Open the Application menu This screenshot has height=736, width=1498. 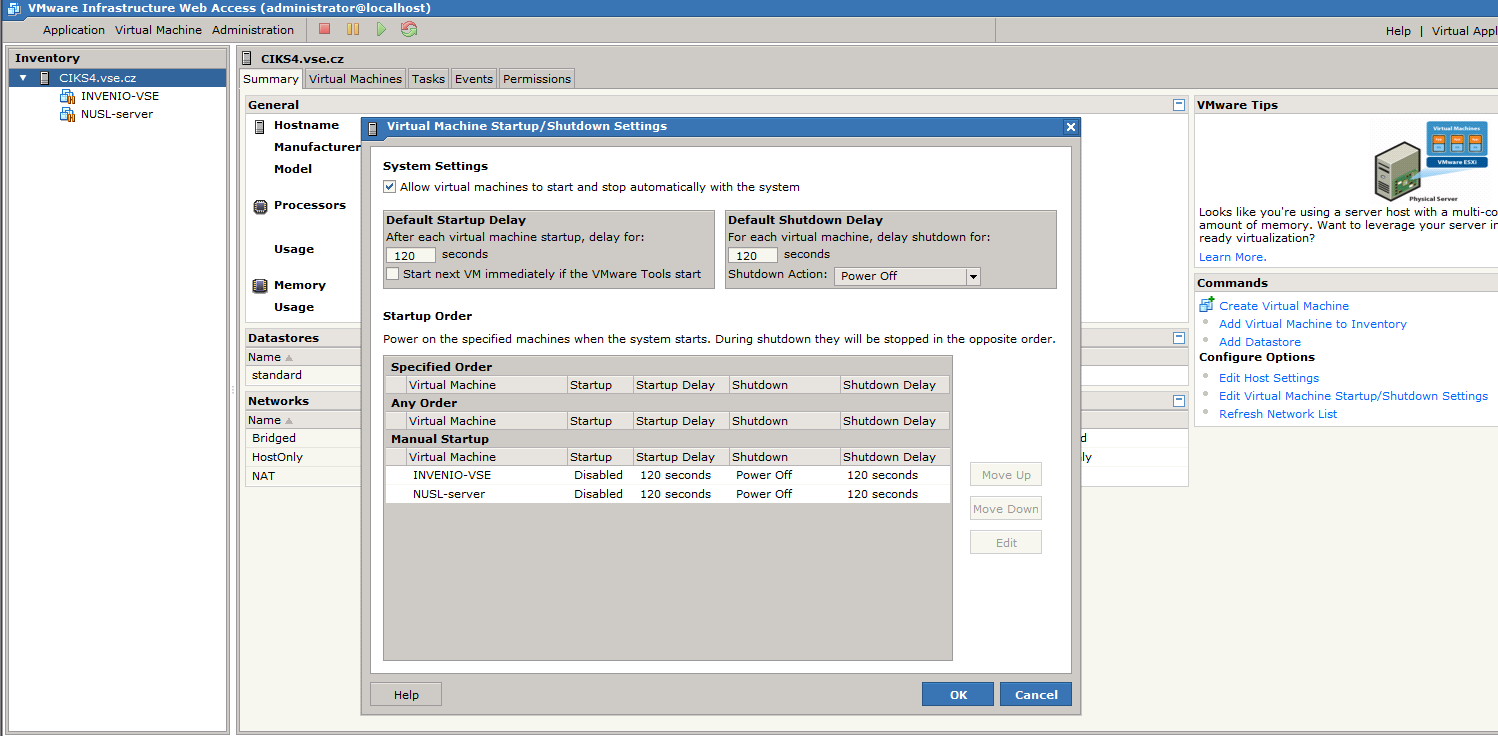pos(74,30)
